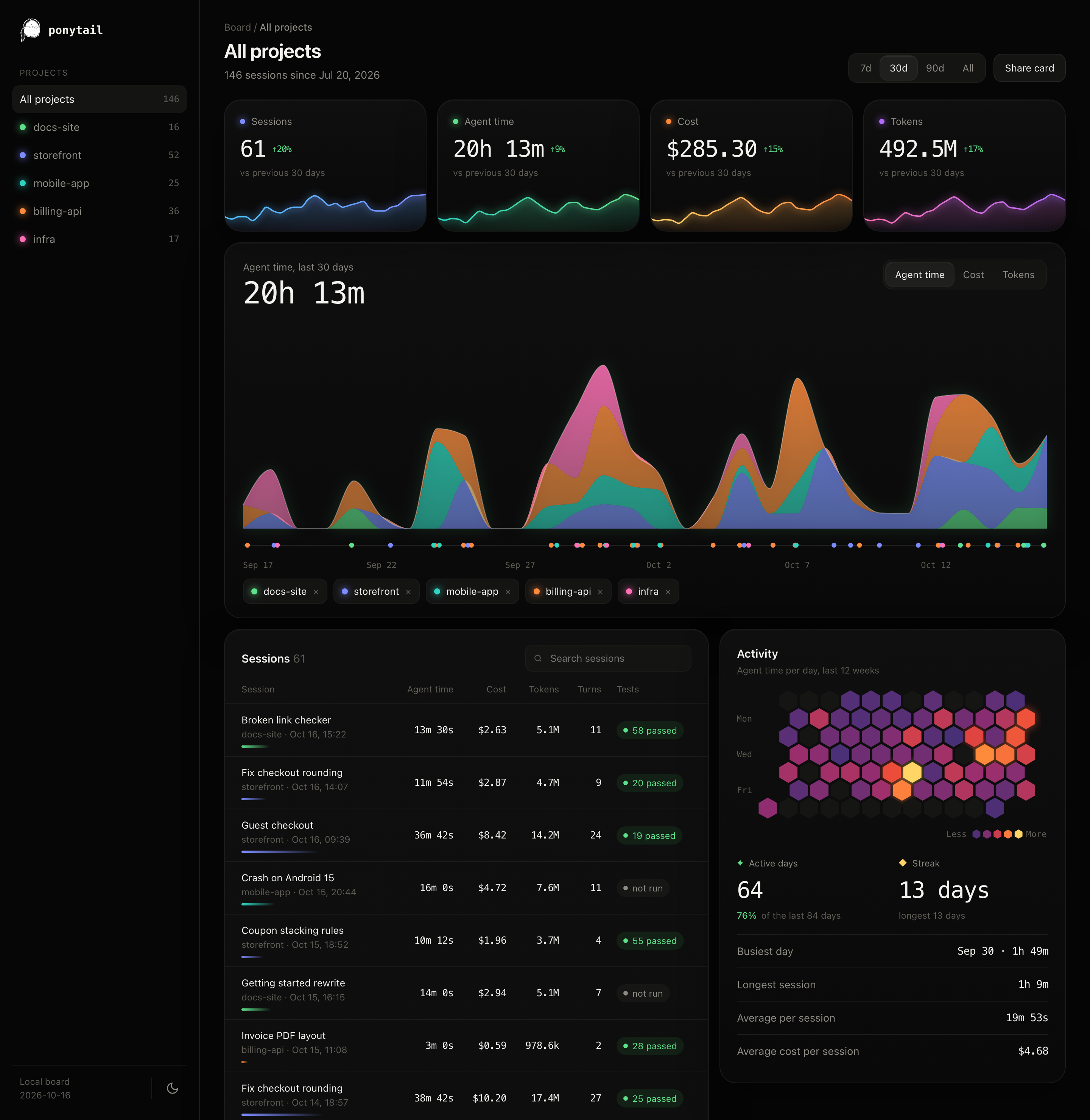The height and width of the screenshot is (1120, 1090).
Task: Click the 19 passed tests badge
Action: [x=649, y=835]
